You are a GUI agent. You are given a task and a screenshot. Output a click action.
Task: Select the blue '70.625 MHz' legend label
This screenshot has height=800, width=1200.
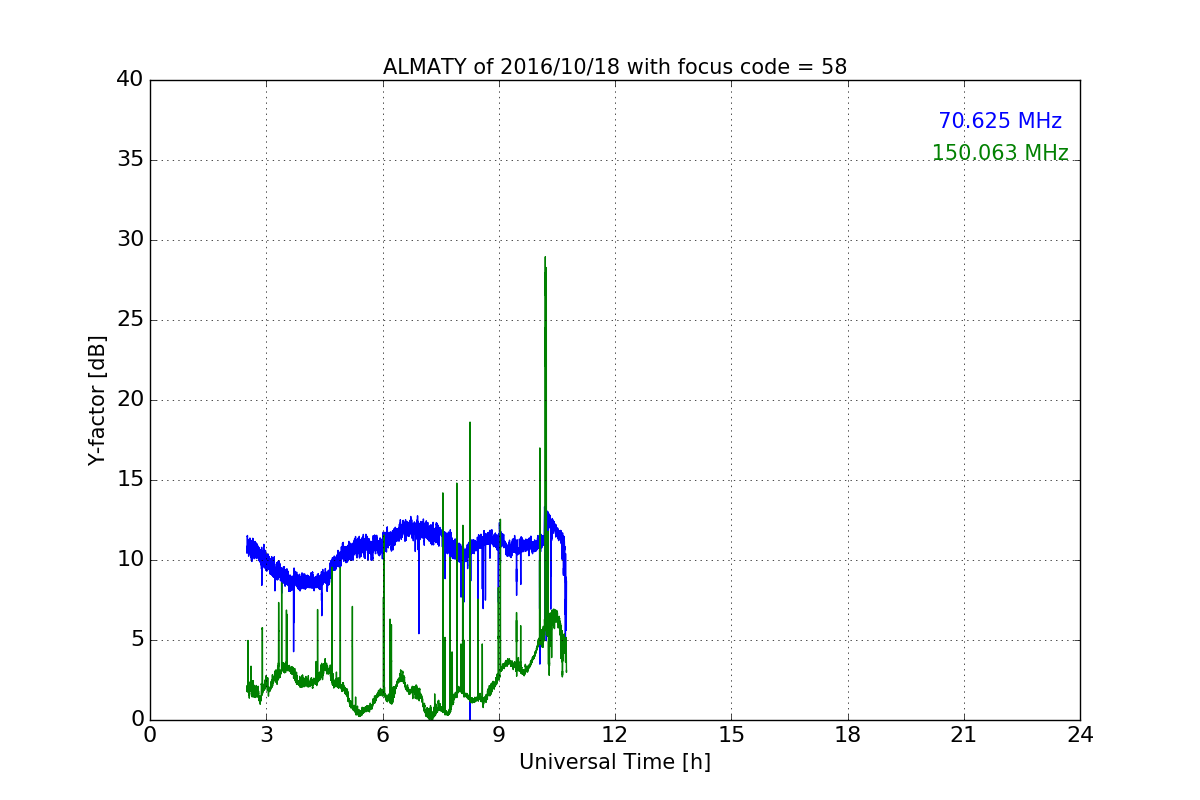coord(1000,121)
